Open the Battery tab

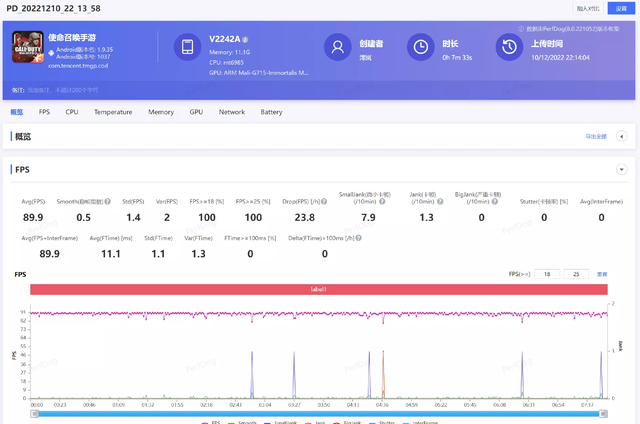[271, 112]
